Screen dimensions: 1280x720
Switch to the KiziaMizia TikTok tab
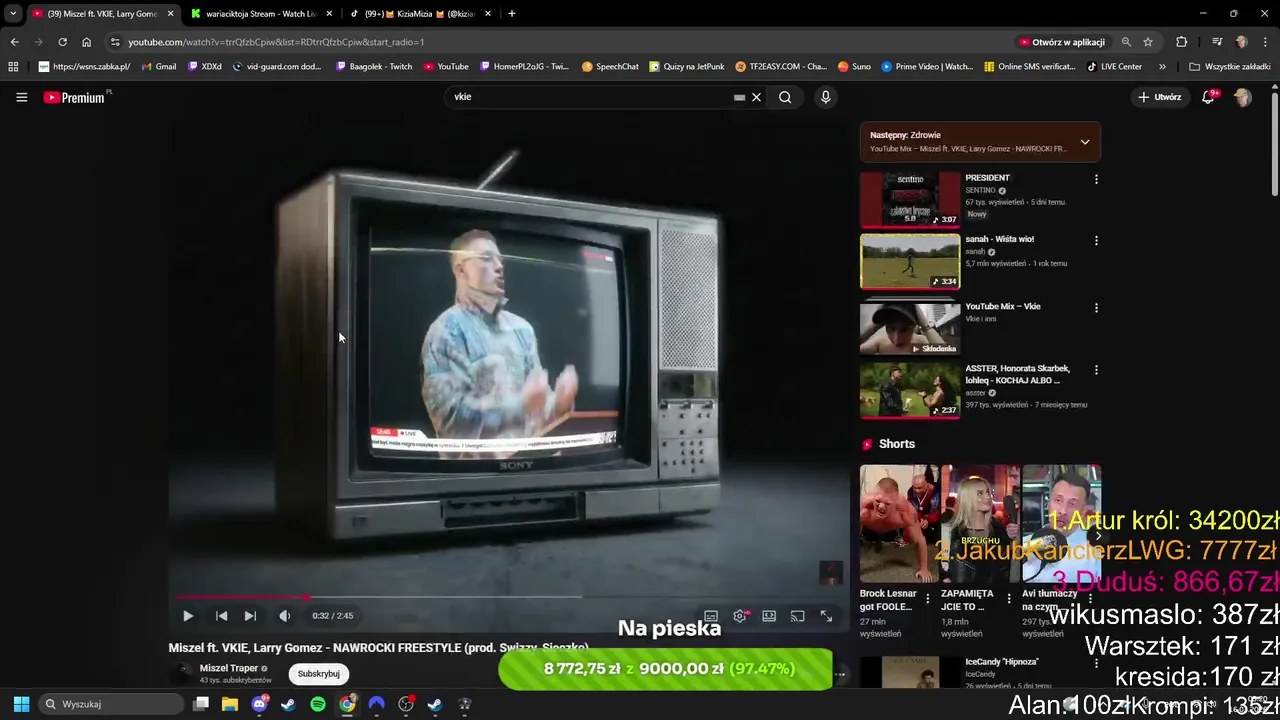tap(421, 14)
